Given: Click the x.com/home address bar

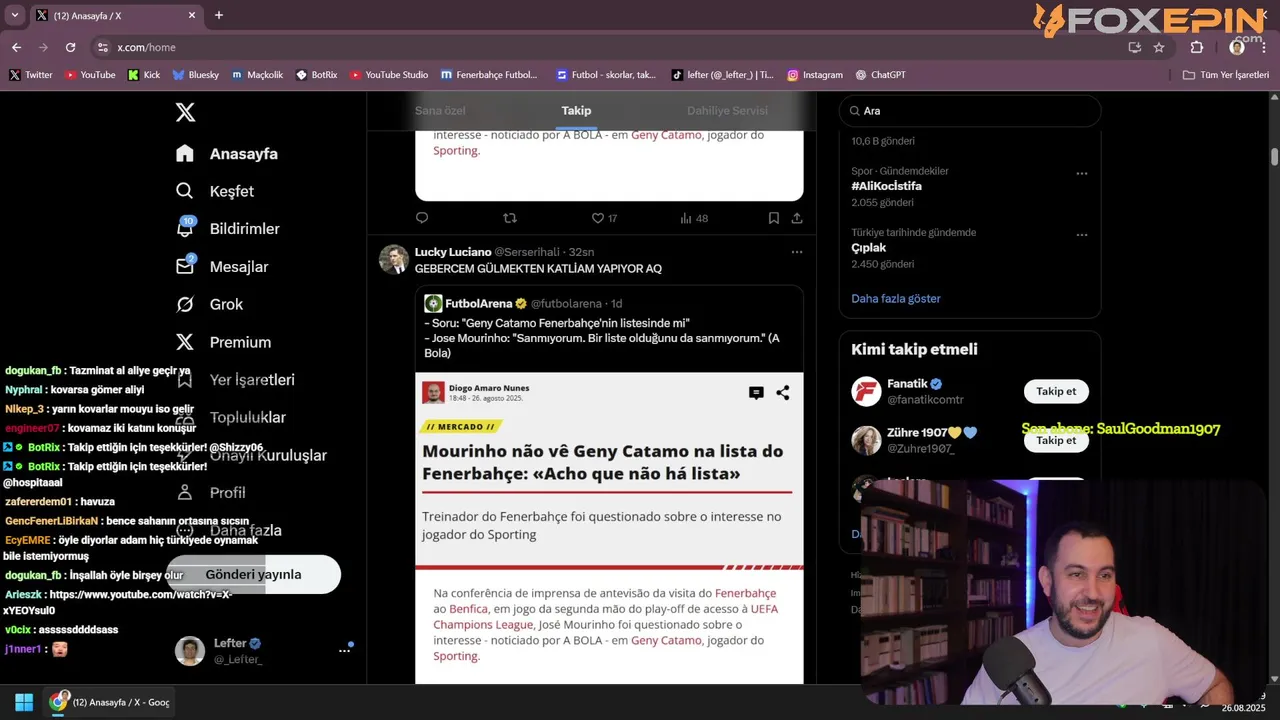Looking at the screenshot, I should [x=610, y=47].
